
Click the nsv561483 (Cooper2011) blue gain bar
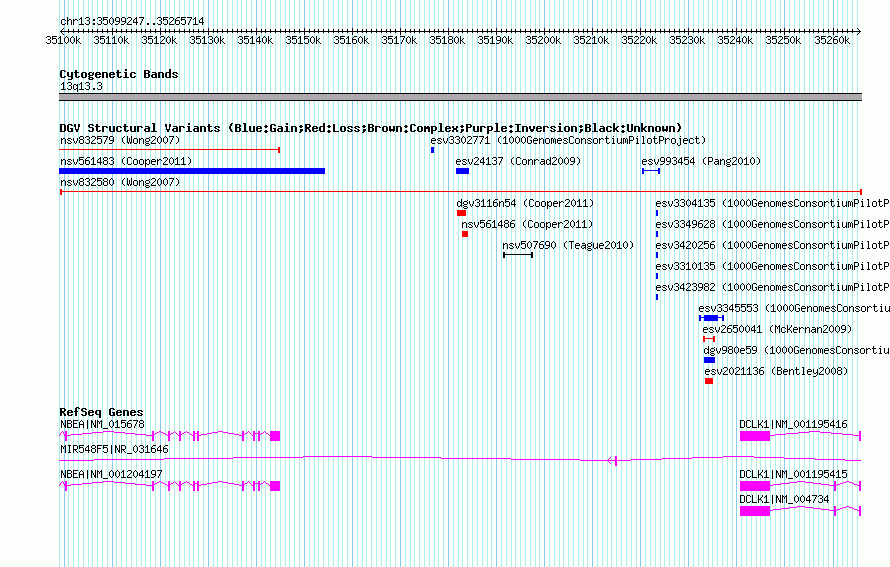(192, 171)
